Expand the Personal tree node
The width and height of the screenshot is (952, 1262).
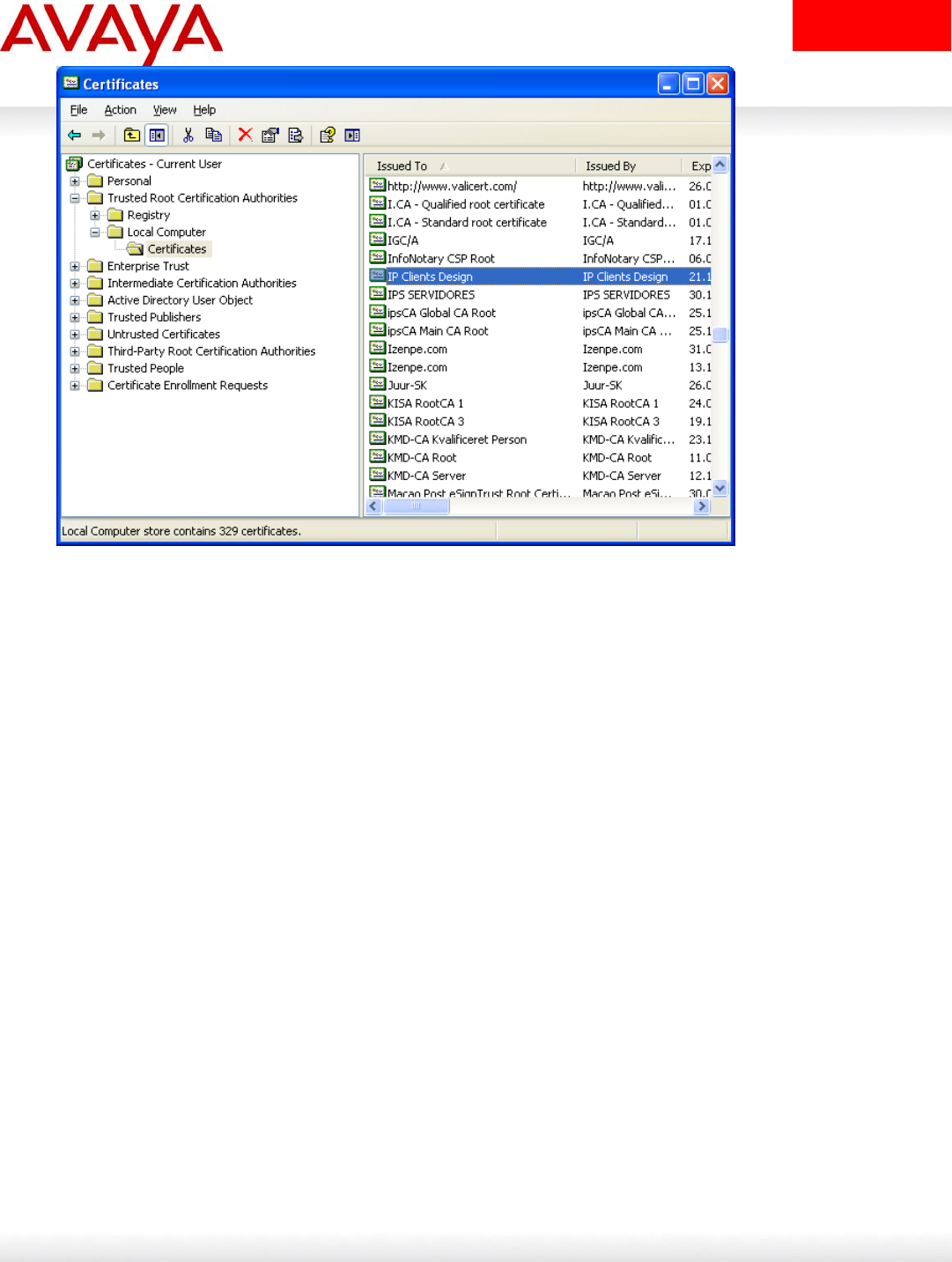coord(75,181)
